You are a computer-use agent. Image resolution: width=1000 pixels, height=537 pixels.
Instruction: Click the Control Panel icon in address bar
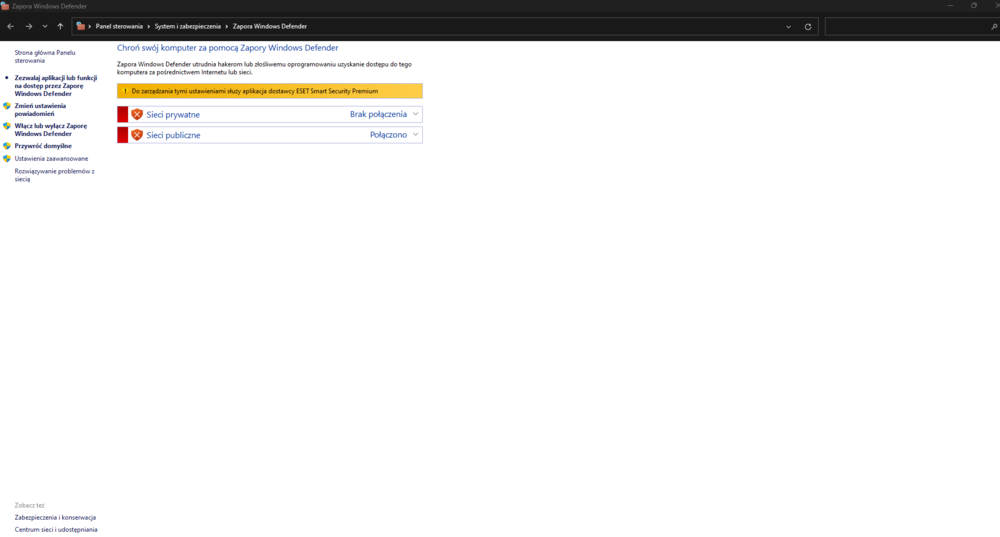pyautogui.click(x=80, y=27)
